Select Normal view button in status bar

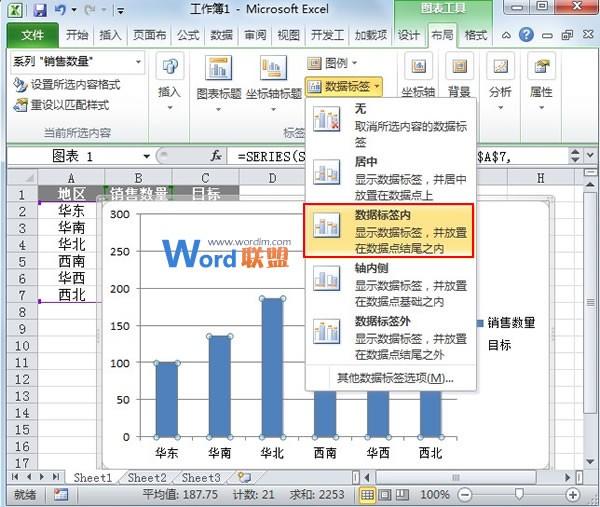coord(369,495)
